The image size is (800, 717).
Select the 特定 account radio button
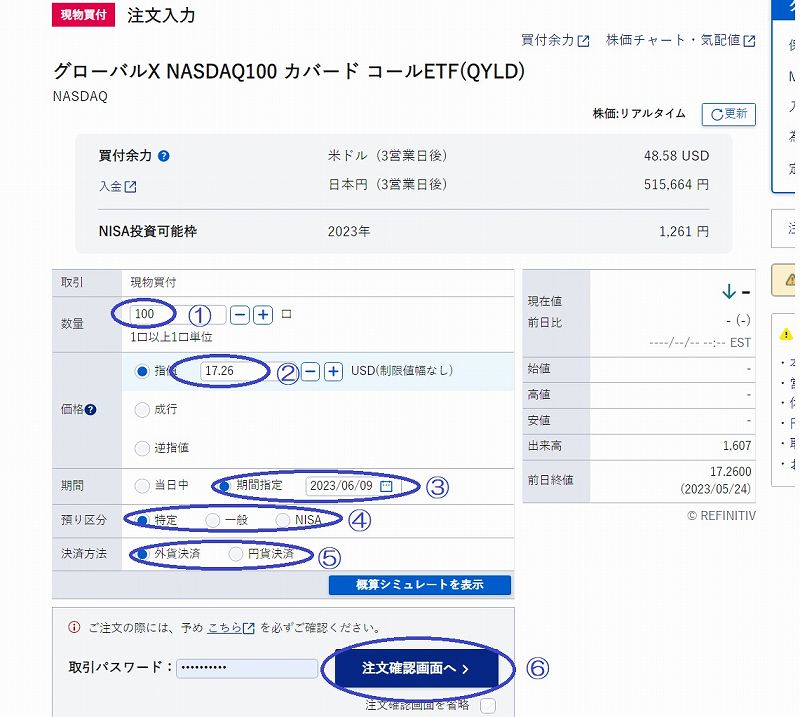click(142, 520)
